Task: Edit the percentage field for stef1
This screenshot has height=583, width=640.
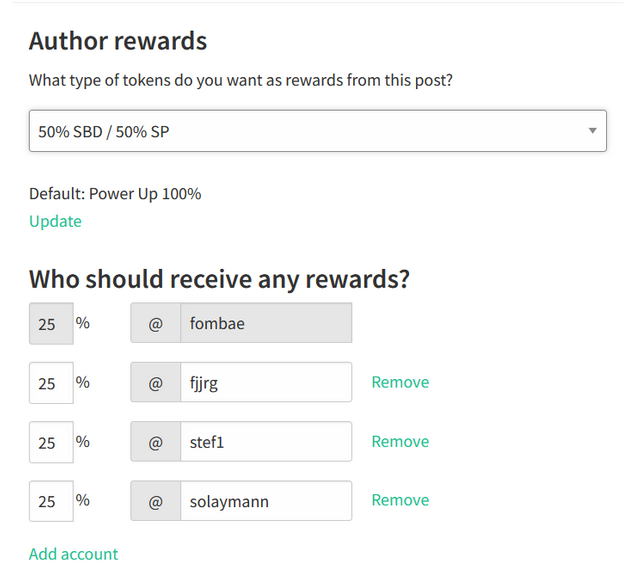Action: (50, 442)
